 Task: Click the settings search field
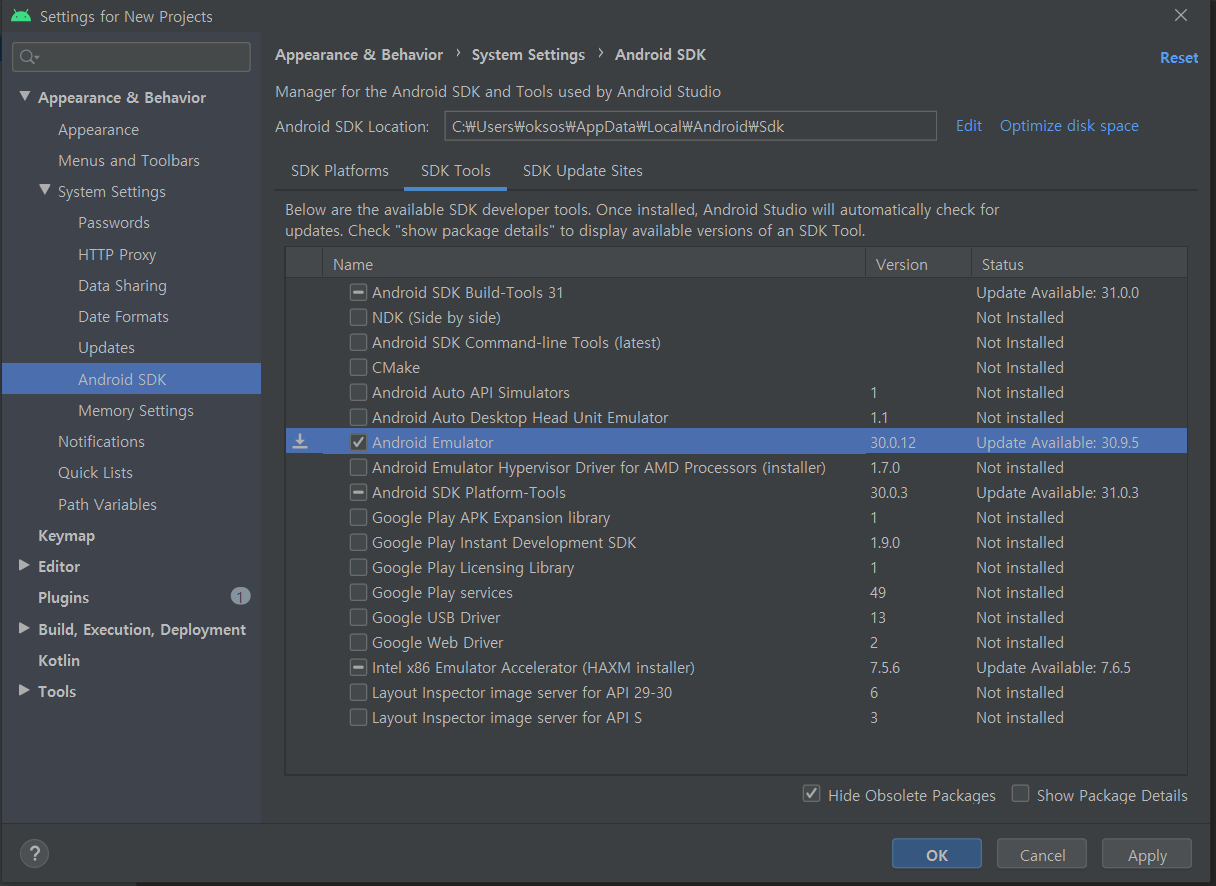[x=131, y=57]
